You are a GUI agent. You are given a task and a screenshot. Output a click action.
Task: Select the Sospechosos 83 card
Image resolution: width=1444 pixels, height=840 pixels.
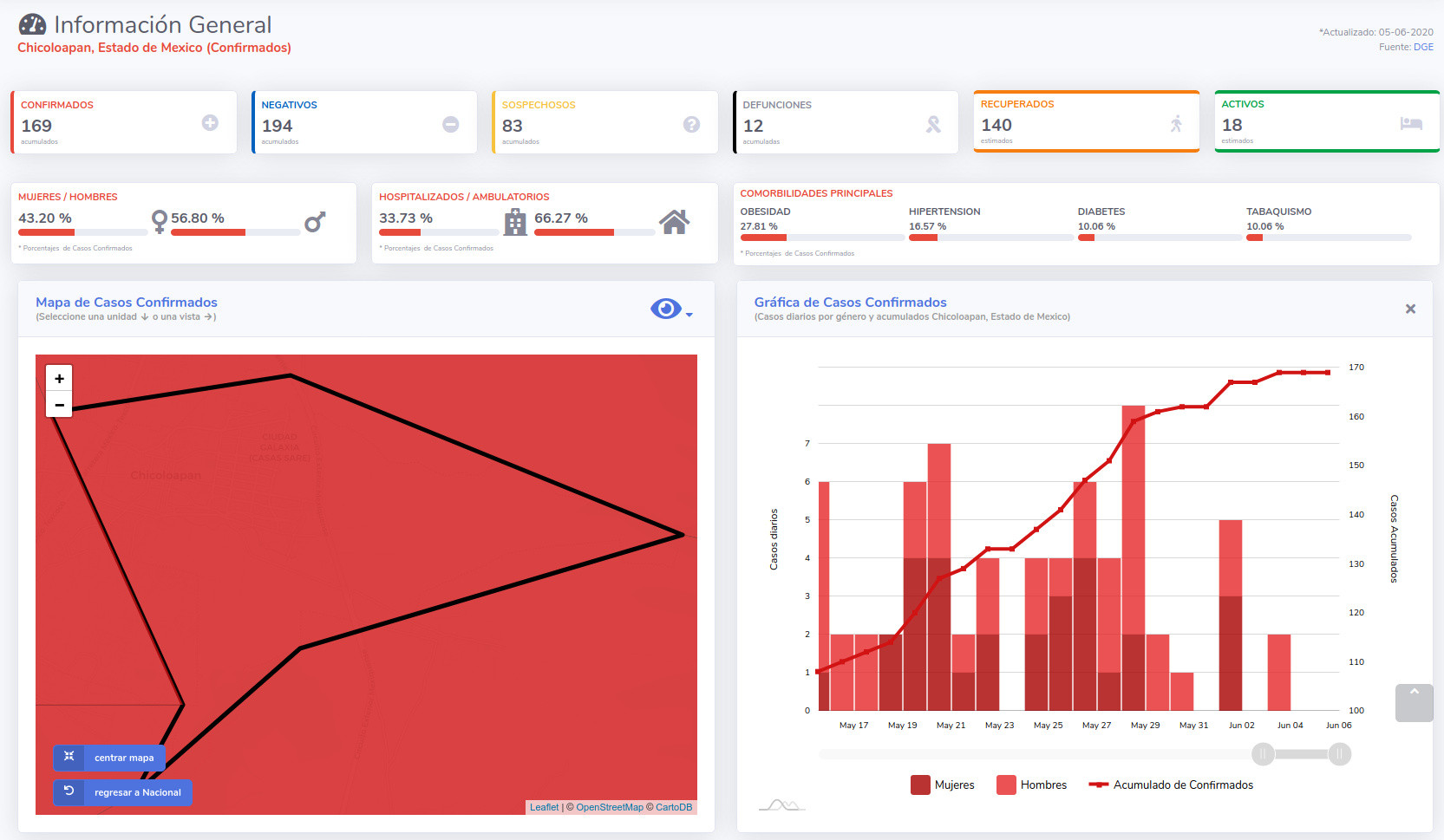(x=605, y=122)
